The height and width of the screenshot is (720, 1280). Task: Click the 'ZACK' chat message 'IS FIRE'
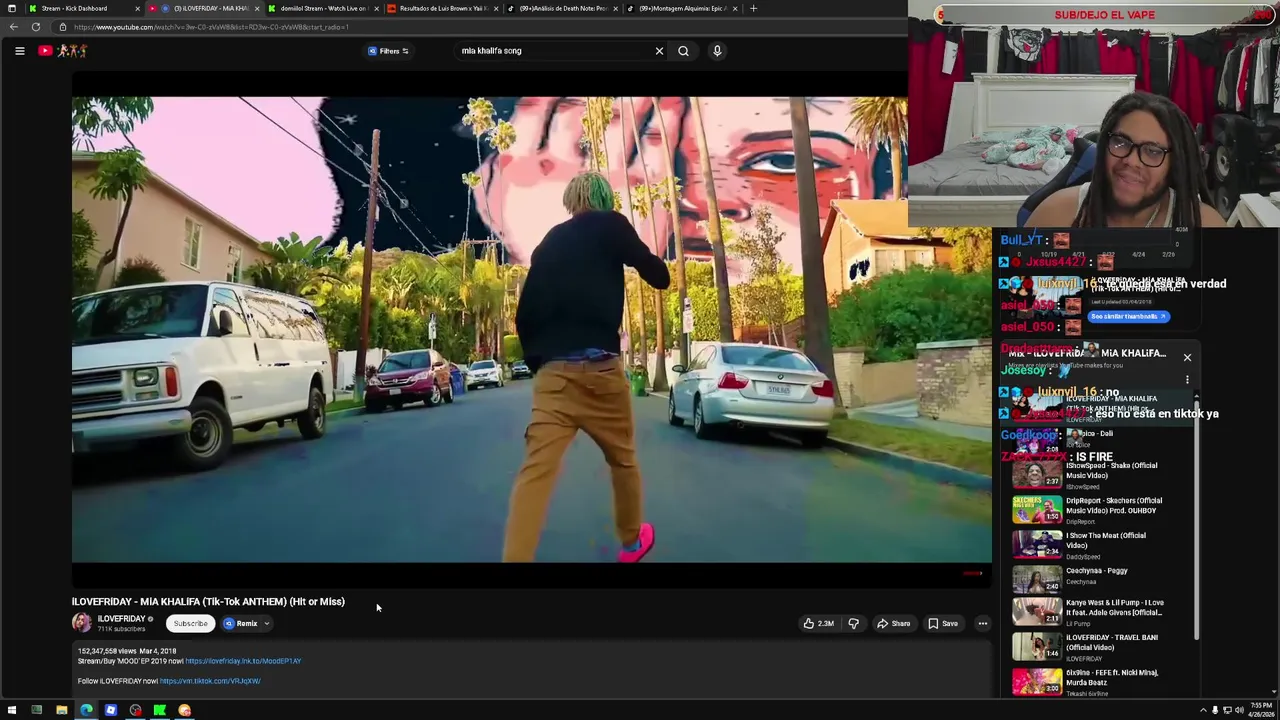1057,456
